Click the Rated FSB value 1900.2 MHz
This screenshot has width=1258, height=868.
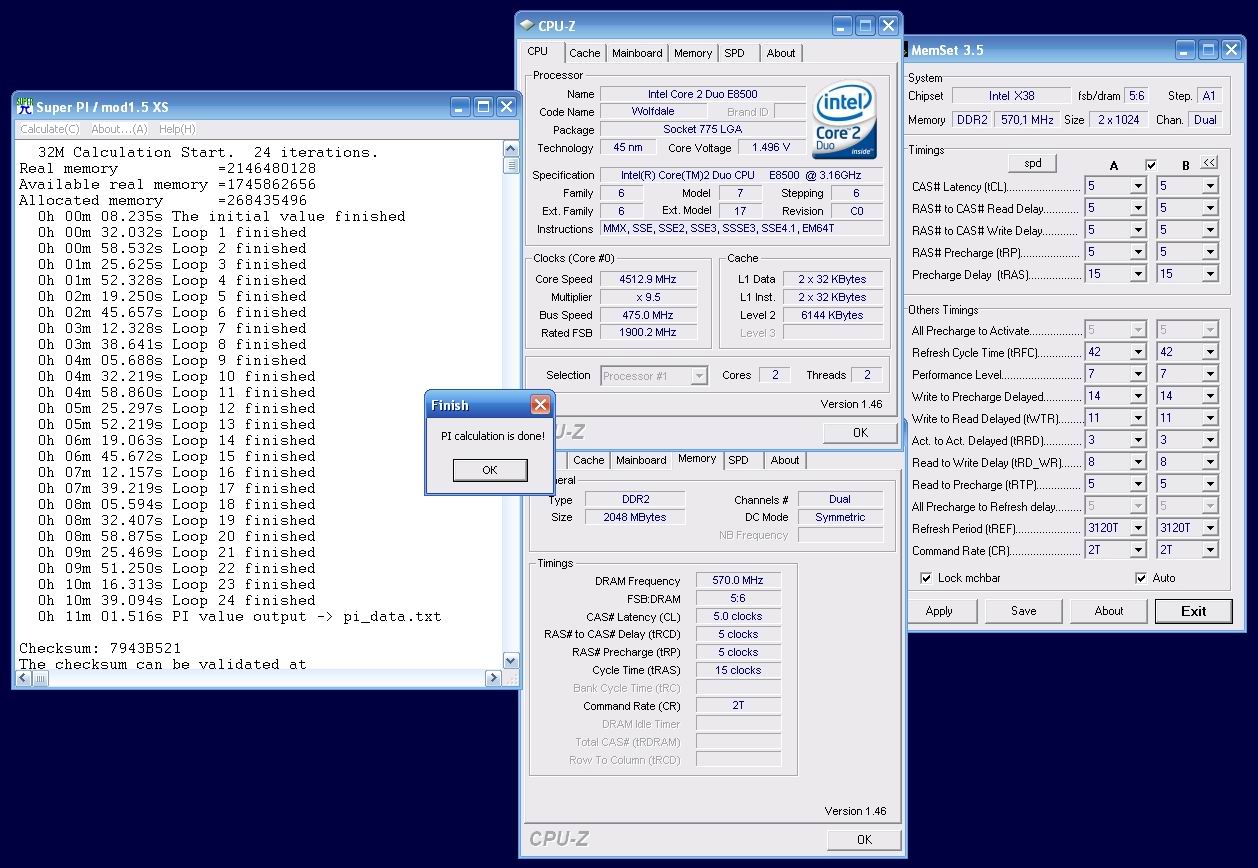(x=648, y=333)
